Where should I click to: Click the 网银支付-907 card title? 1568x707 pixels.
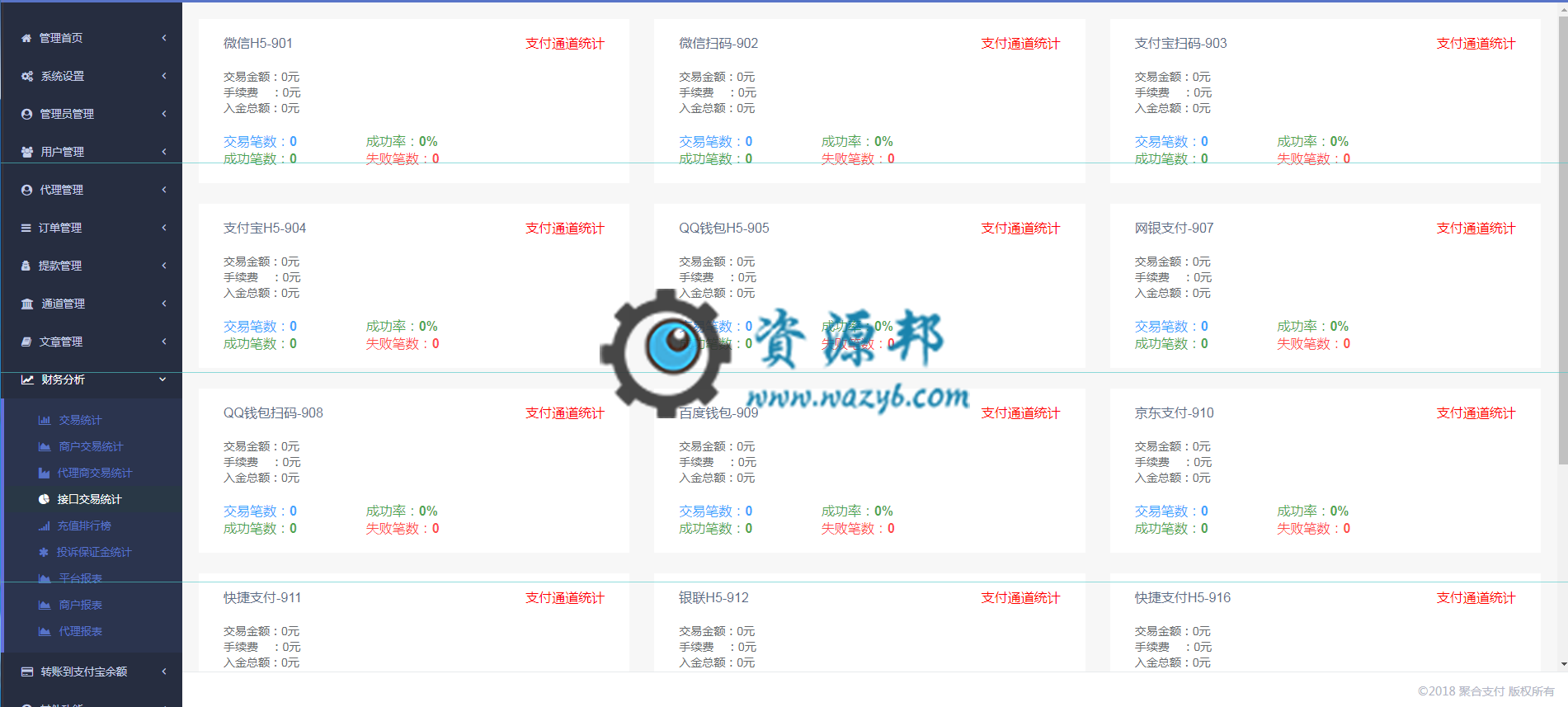click(1174, 228)
